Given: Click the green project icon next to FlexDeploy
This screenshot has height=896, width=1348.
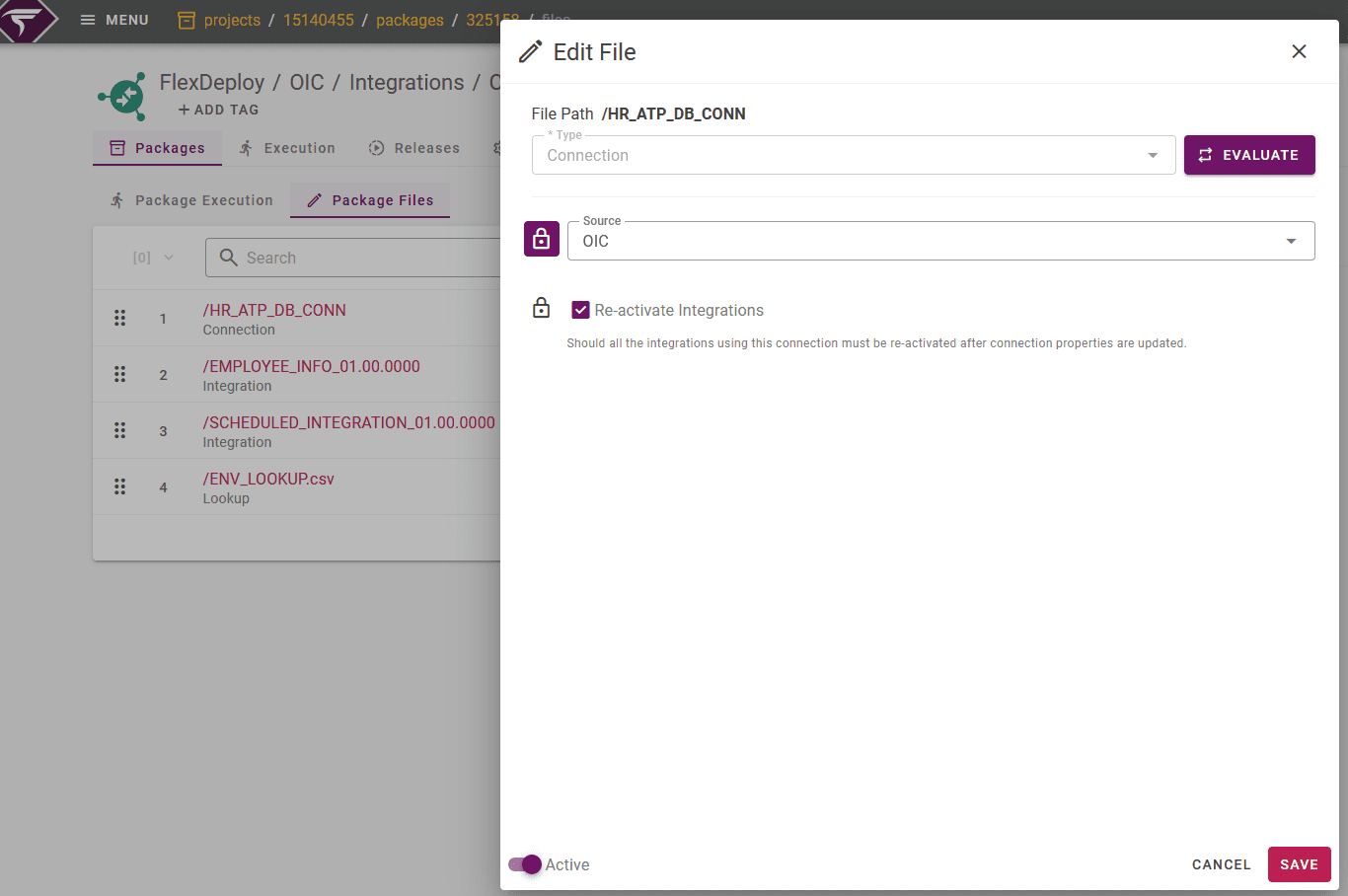Looking at the screenshot, I should 121,96.
